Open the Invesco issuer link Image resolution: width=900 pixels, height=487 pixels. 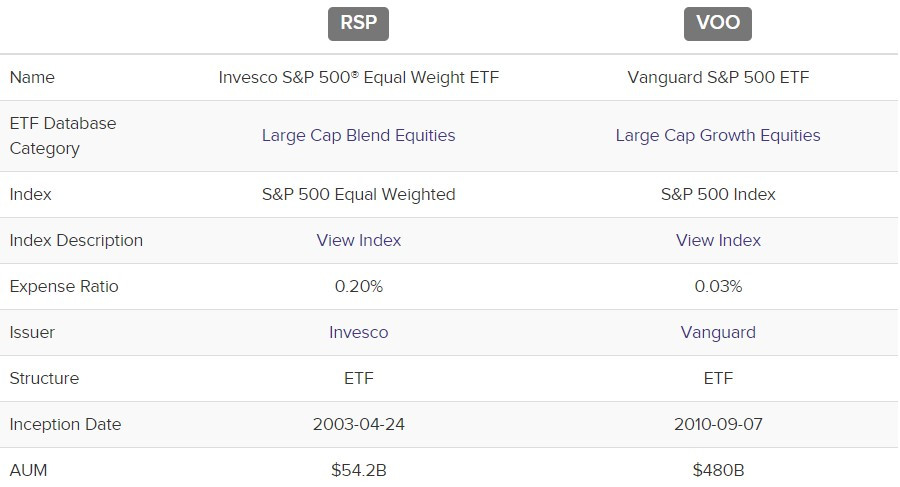point(358,332)
